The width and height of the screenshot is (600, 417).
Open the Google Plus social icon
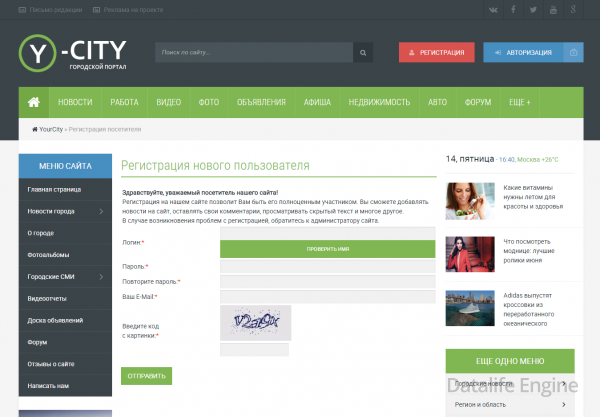tap(573, 10)
